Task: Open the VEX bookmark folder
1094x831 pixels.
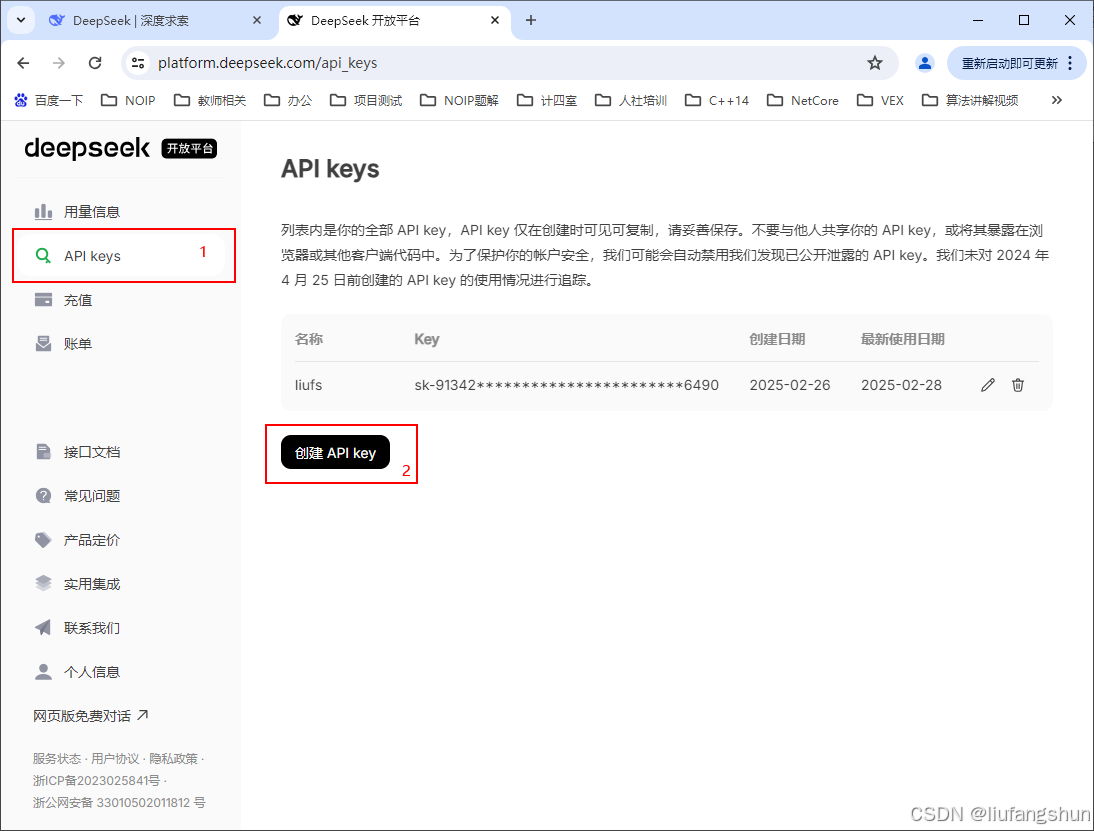Action: [881, 100]
